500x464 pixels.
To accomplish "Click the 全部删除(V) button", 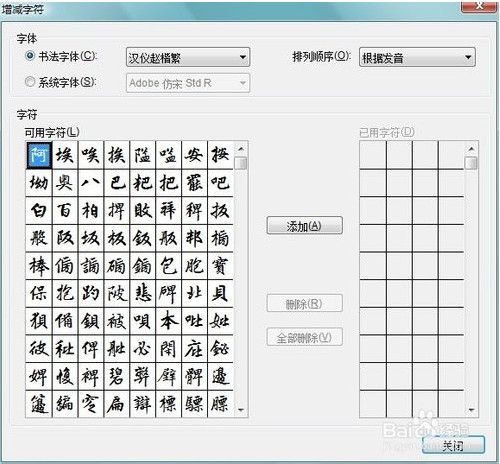I will click(304, 337).
